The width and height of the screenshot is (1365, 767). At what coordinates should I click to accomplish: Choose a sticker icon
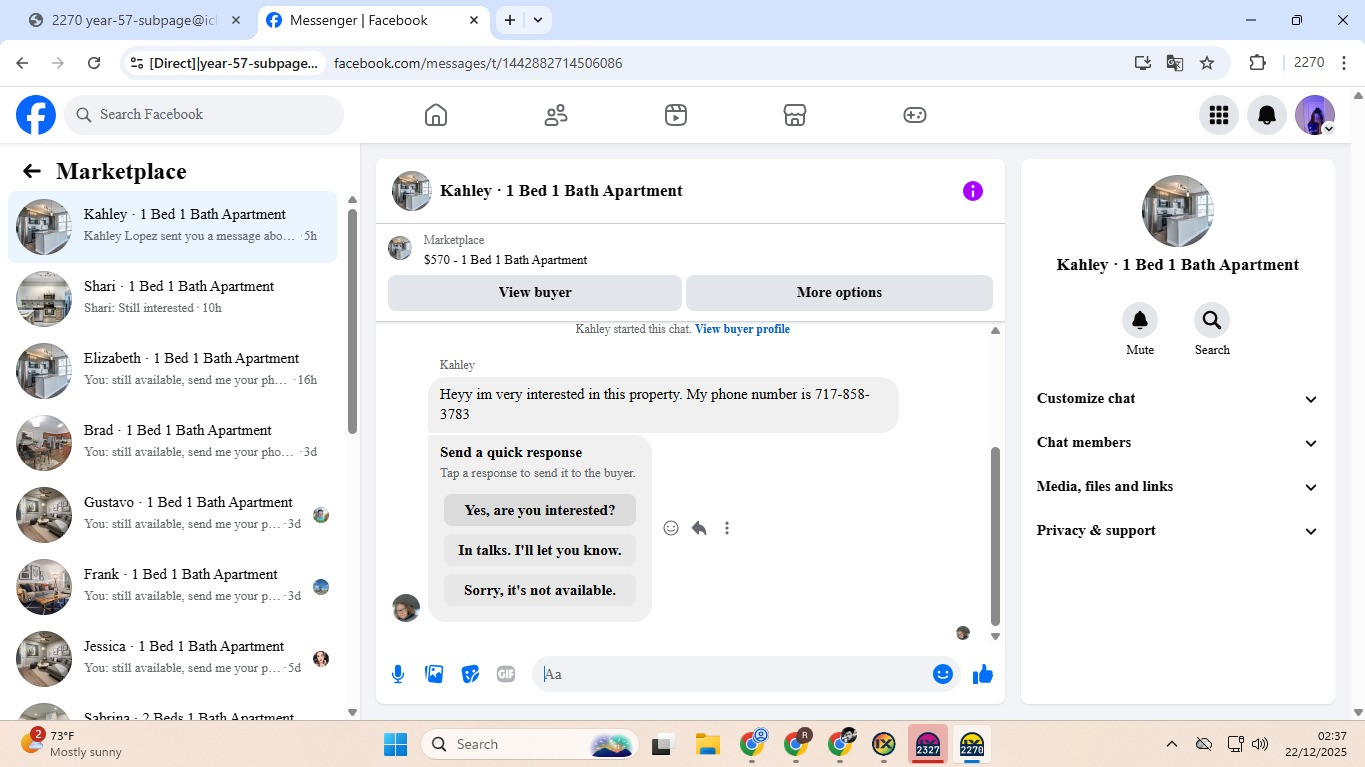point(470,674)
